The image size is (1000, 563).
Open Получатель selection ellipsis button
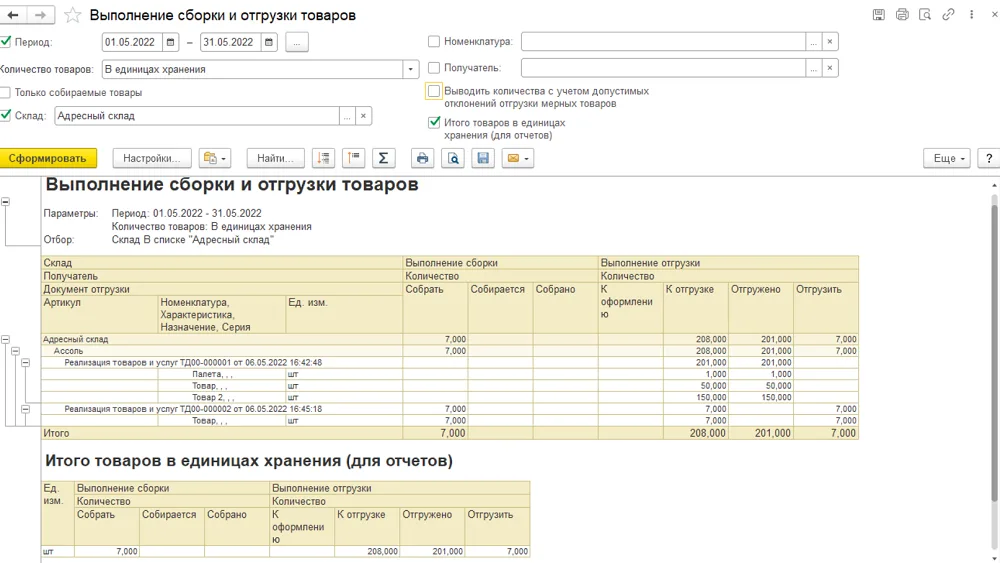pyautogui.click(x=813, y=68)
